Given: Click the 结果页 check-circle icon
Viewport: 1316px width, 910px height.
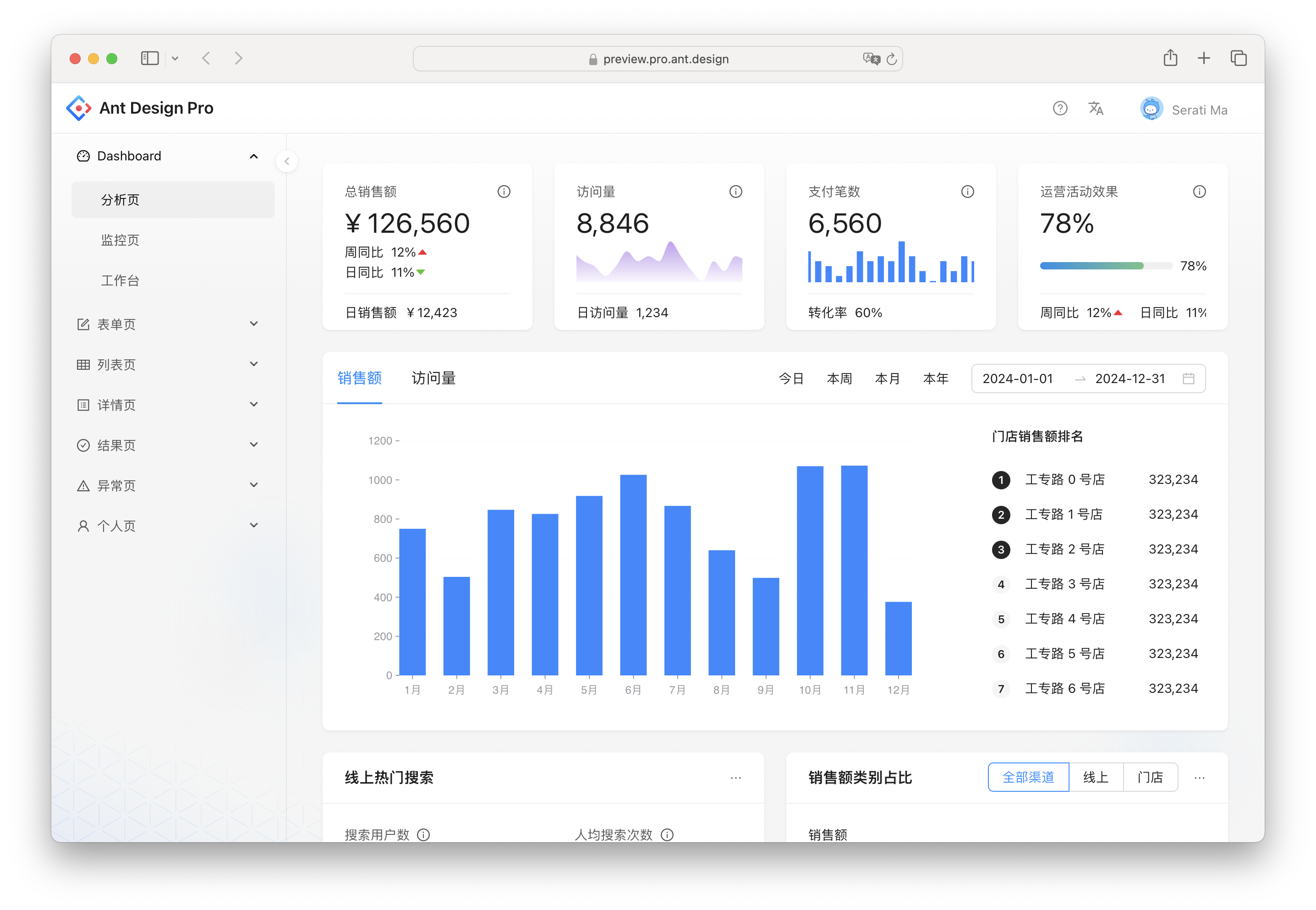Looking at the screenshot, I should (x=83, y=445).
